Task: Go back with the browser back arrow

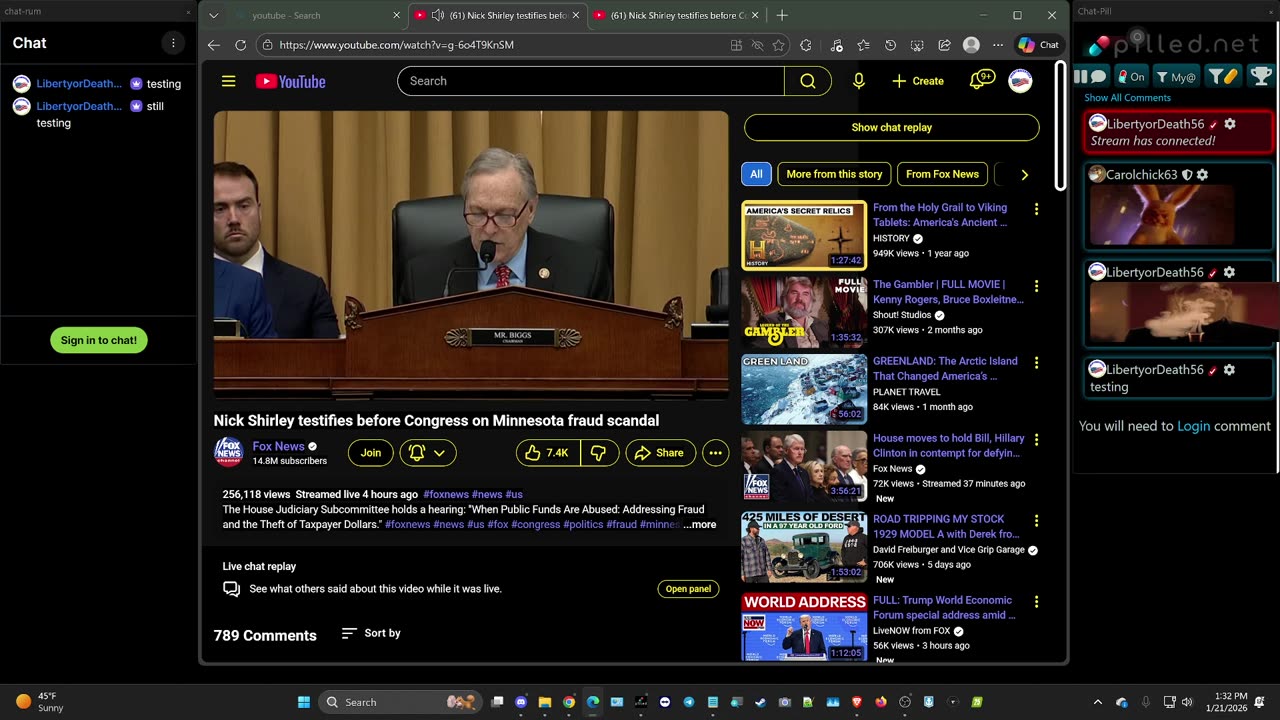Action: click(214, 45)
